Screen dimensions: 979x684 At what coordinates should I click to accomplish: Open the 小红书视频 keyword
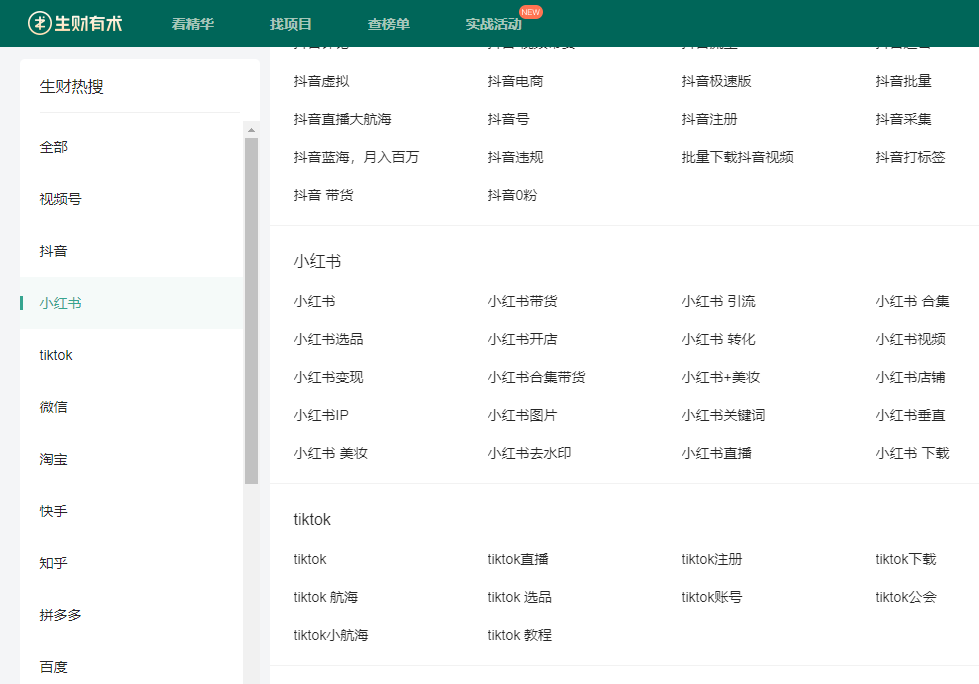pyautogui.click(x=910, y=340)
